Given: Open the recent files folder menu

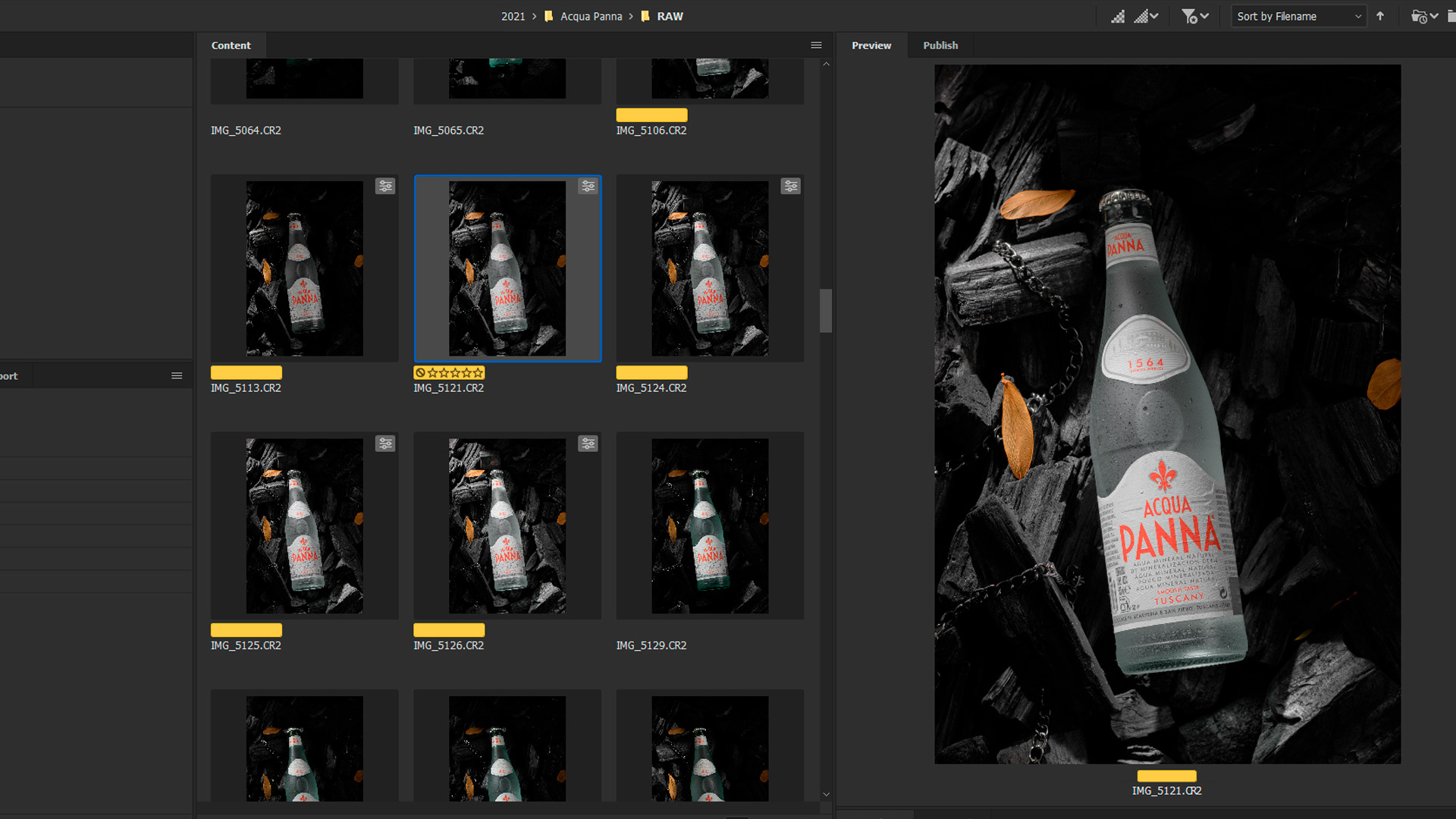Looking at the screenshot, I should point(1423,16).
